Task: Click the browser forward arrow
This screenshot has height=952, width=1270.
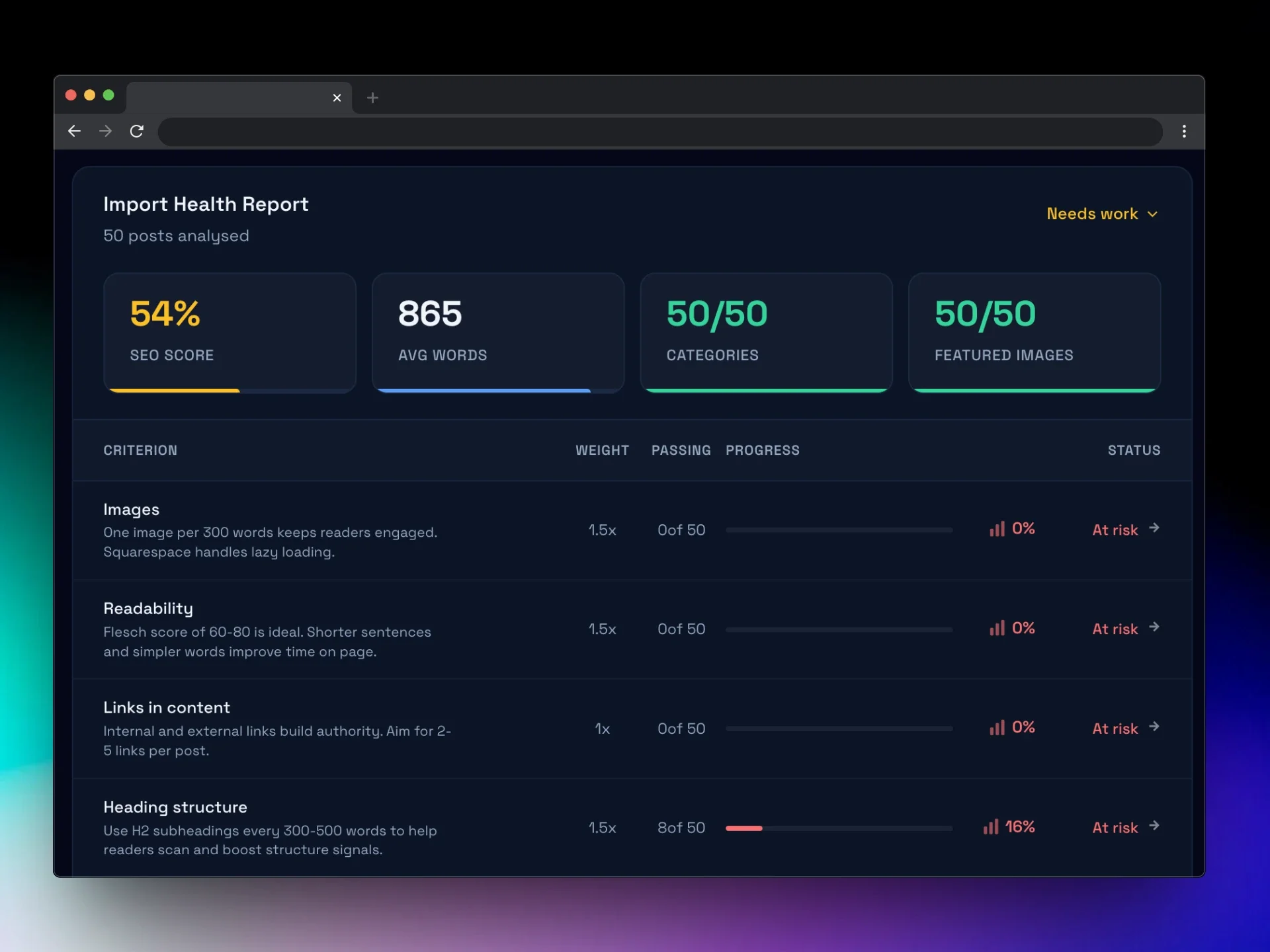Action: coord(106,132)
